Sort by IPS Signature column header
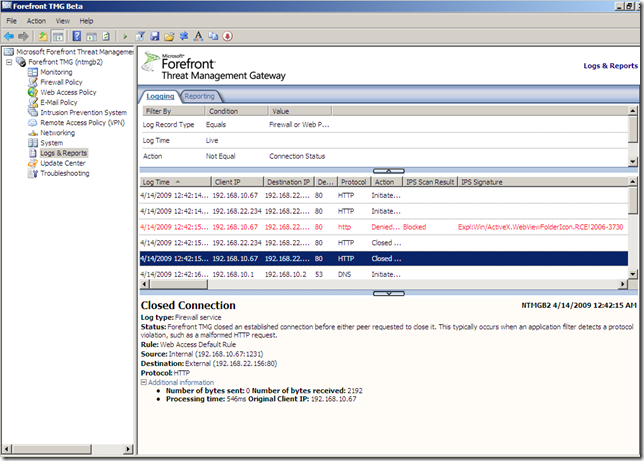This screenshot has height=461, width=644. (542, 182)
